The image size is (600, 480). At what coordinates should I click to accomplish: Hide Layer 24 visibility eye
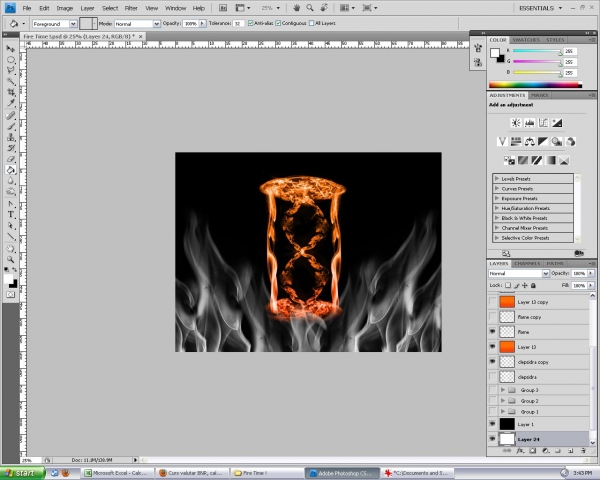click(x=492, y=439)
